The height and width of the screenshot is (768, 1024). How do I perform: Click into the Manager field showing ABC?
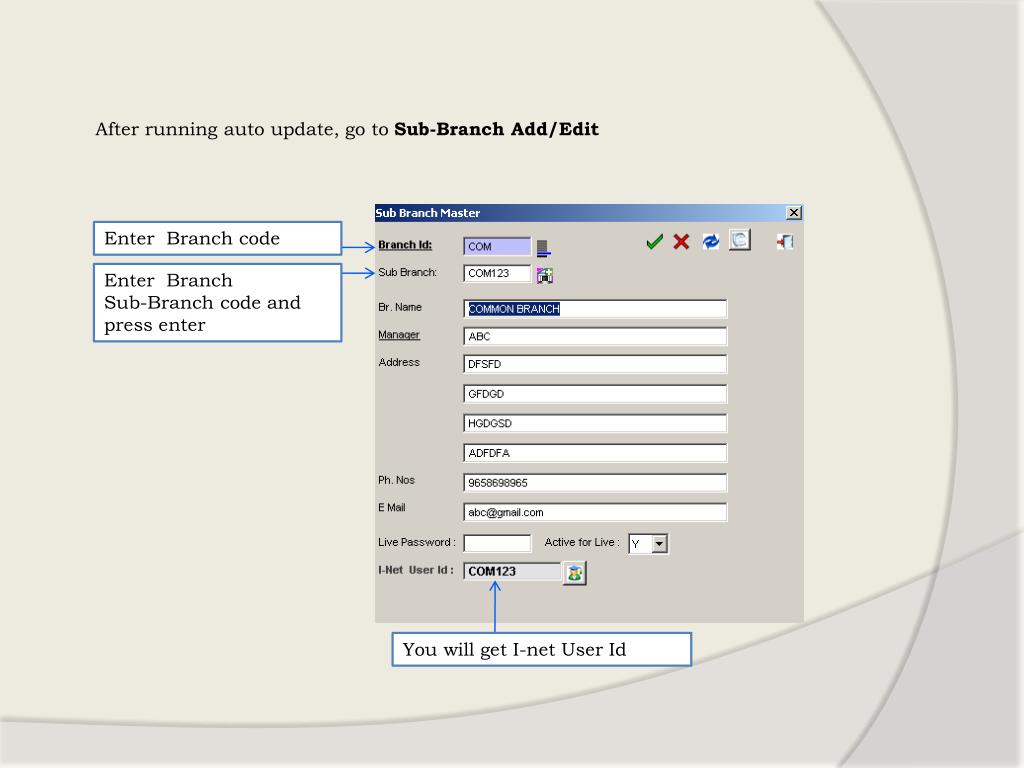(x=595, y=337)
